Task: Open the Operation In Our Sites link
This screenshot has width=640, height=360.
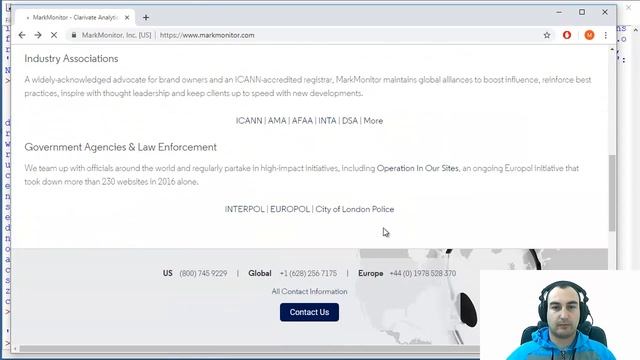Action: (418, 168)
